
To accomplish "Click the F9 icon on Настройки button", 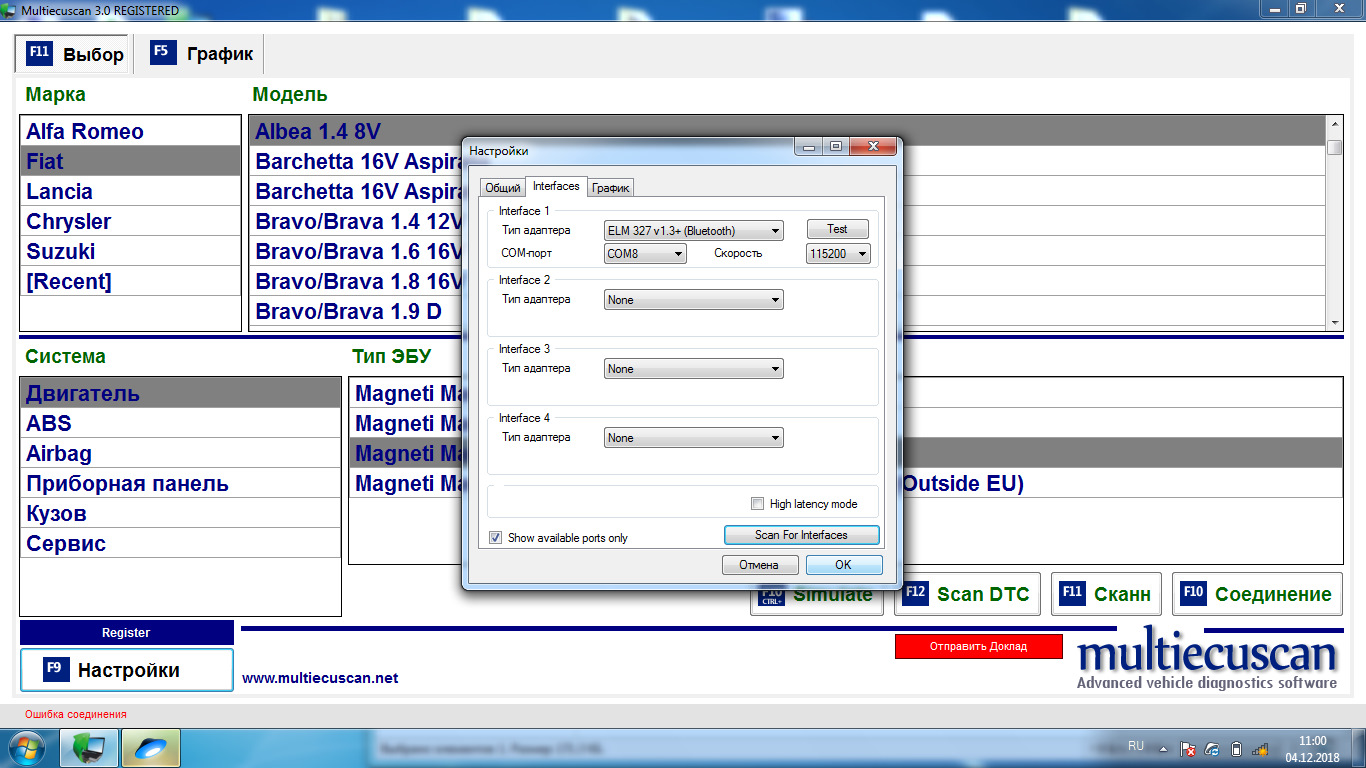I will tap(56, 669).
